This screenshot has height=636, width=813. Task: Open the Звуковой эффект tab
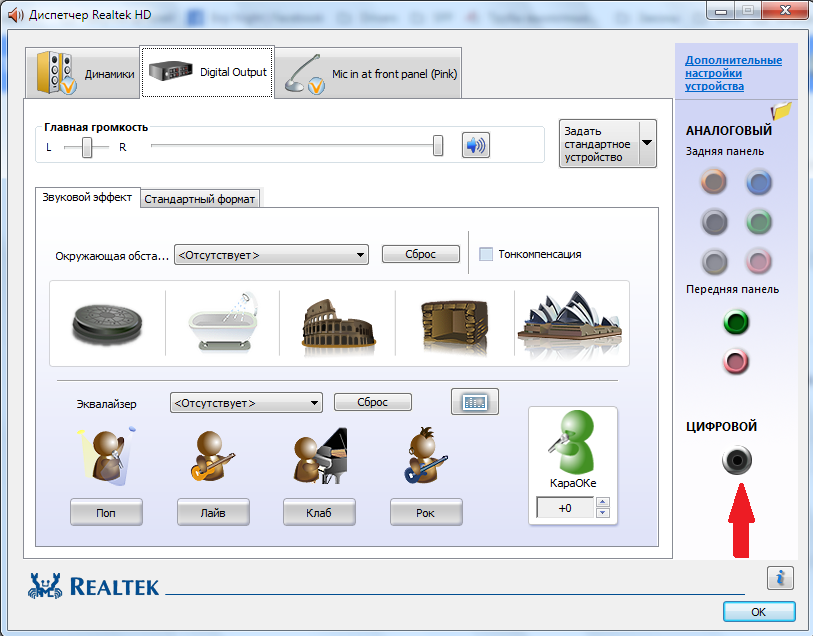(87, 197)
